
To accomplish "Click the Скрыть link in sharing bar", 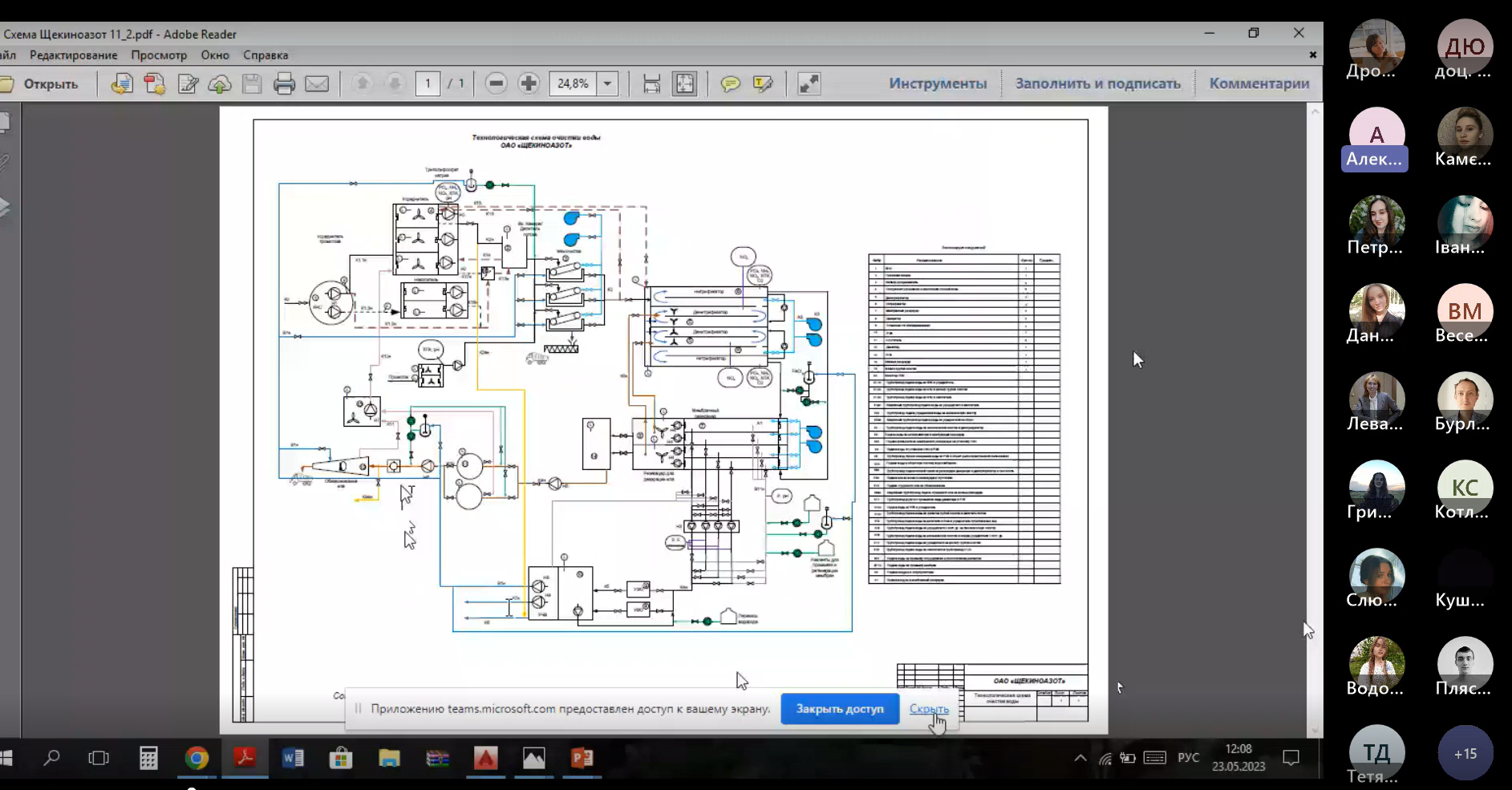I will pyautogui.click(x=929, y=709).
